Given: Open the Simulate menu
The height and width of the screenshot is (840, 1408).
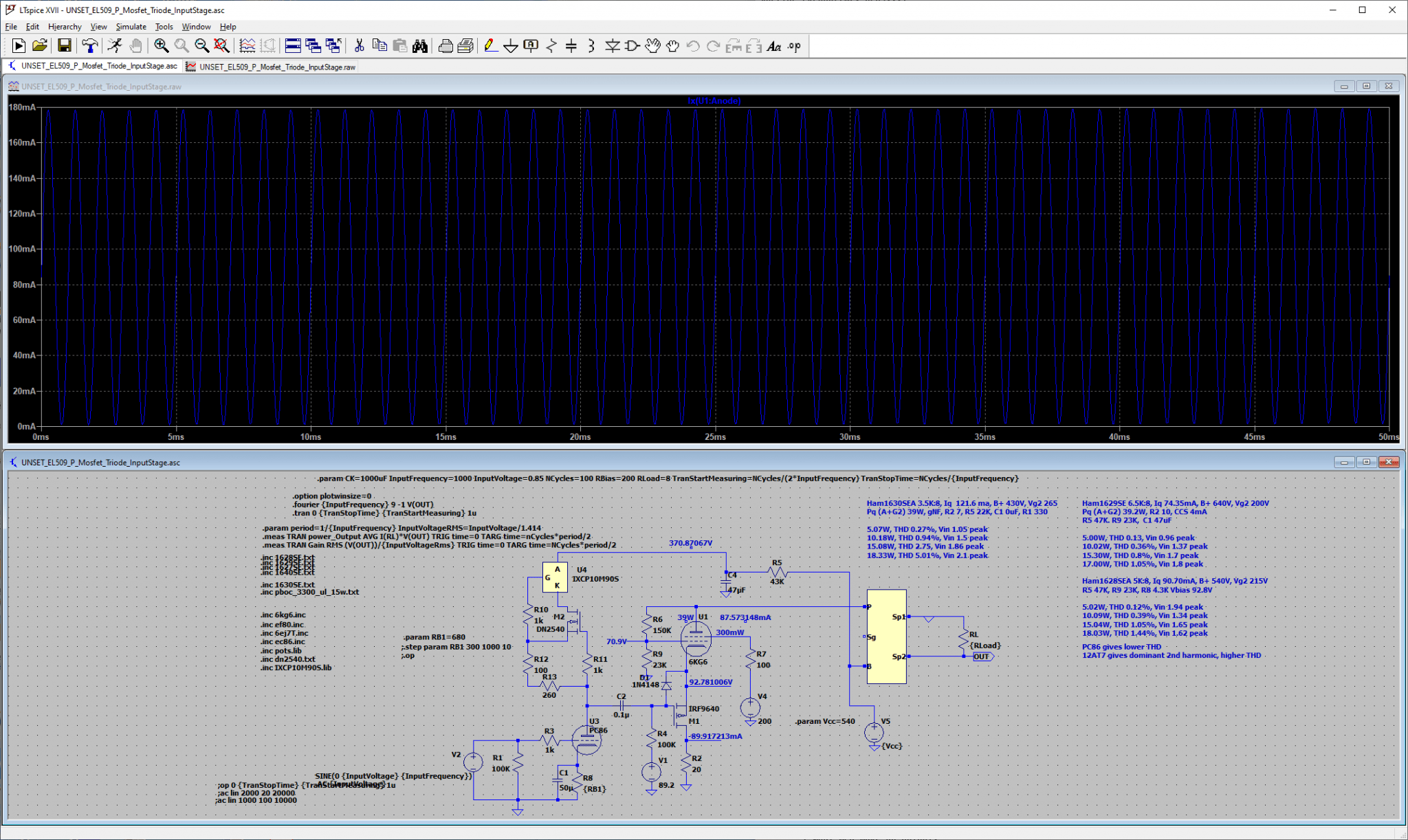Looking at the screenshot, I should [x=131, y=27].
